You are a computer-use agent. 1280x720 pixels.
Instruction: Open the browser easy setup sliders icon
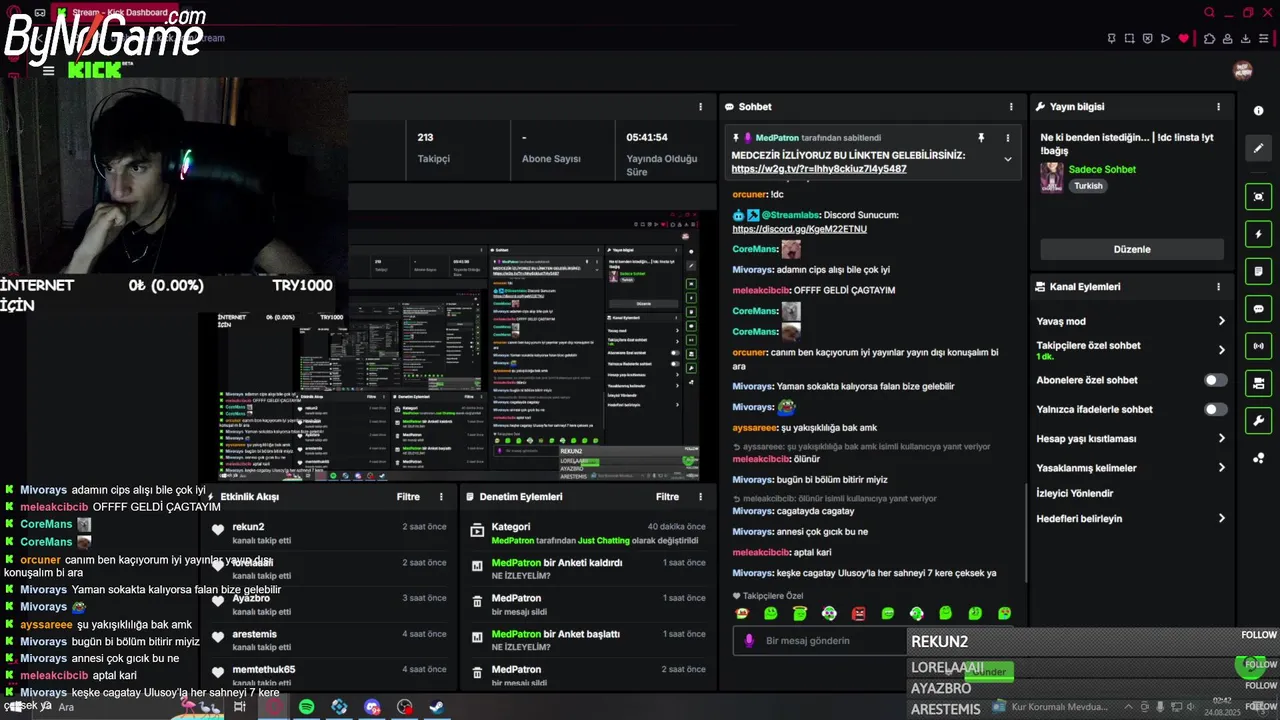coord(1265,38)
